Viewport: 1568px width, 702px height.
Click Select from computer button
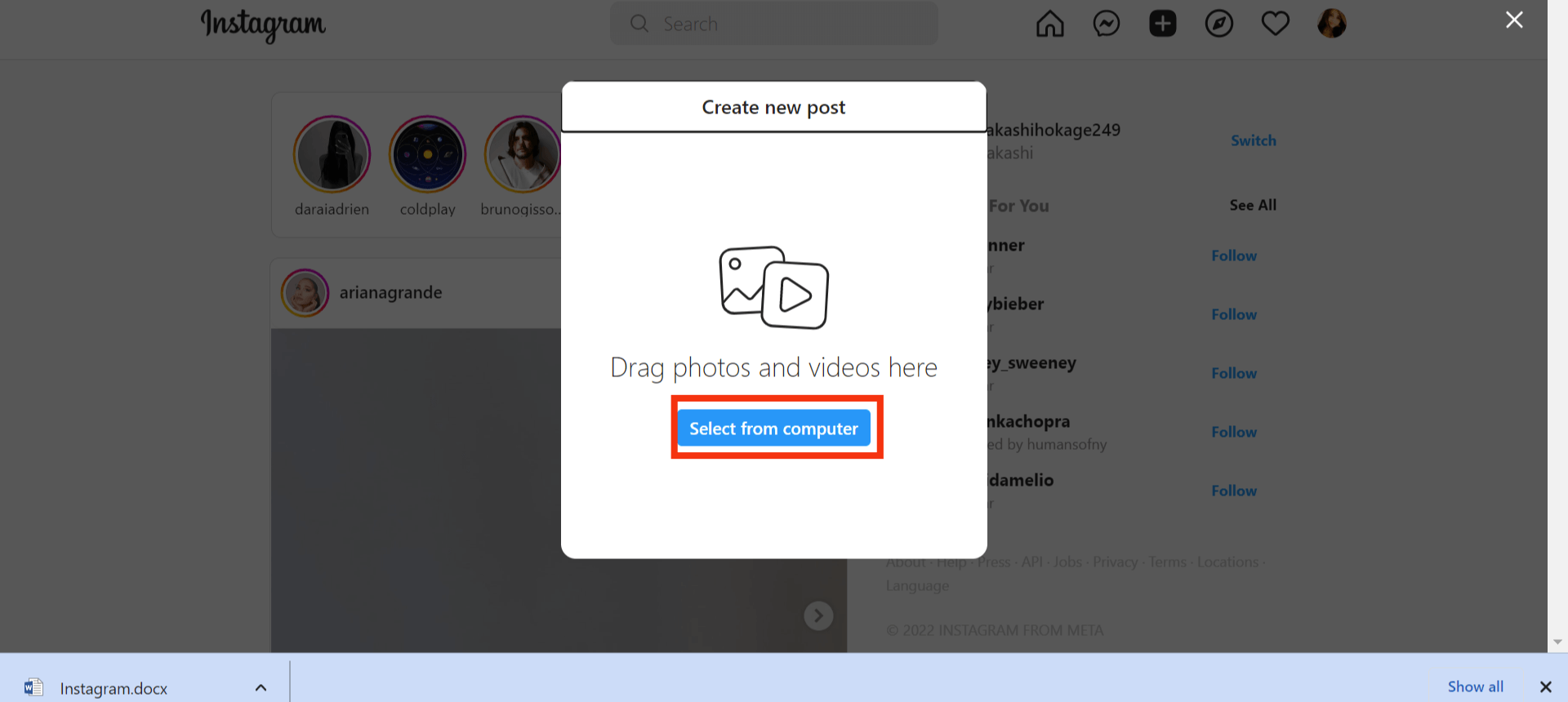[773, 429]
